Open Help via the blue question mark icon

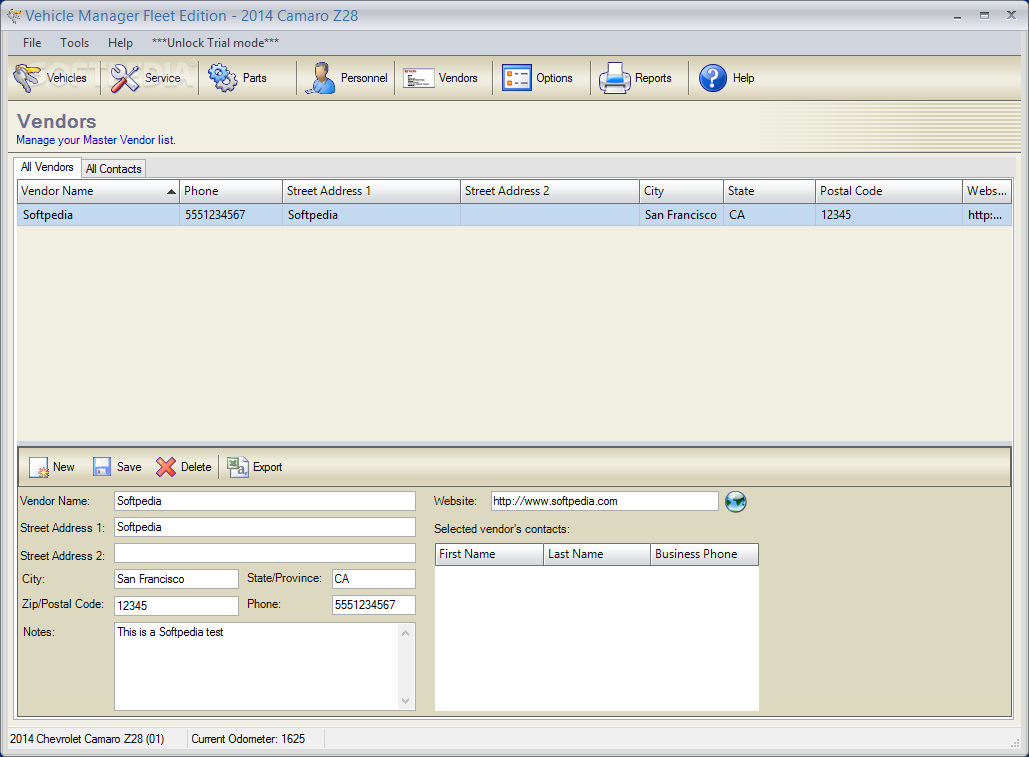pos(713,78)
